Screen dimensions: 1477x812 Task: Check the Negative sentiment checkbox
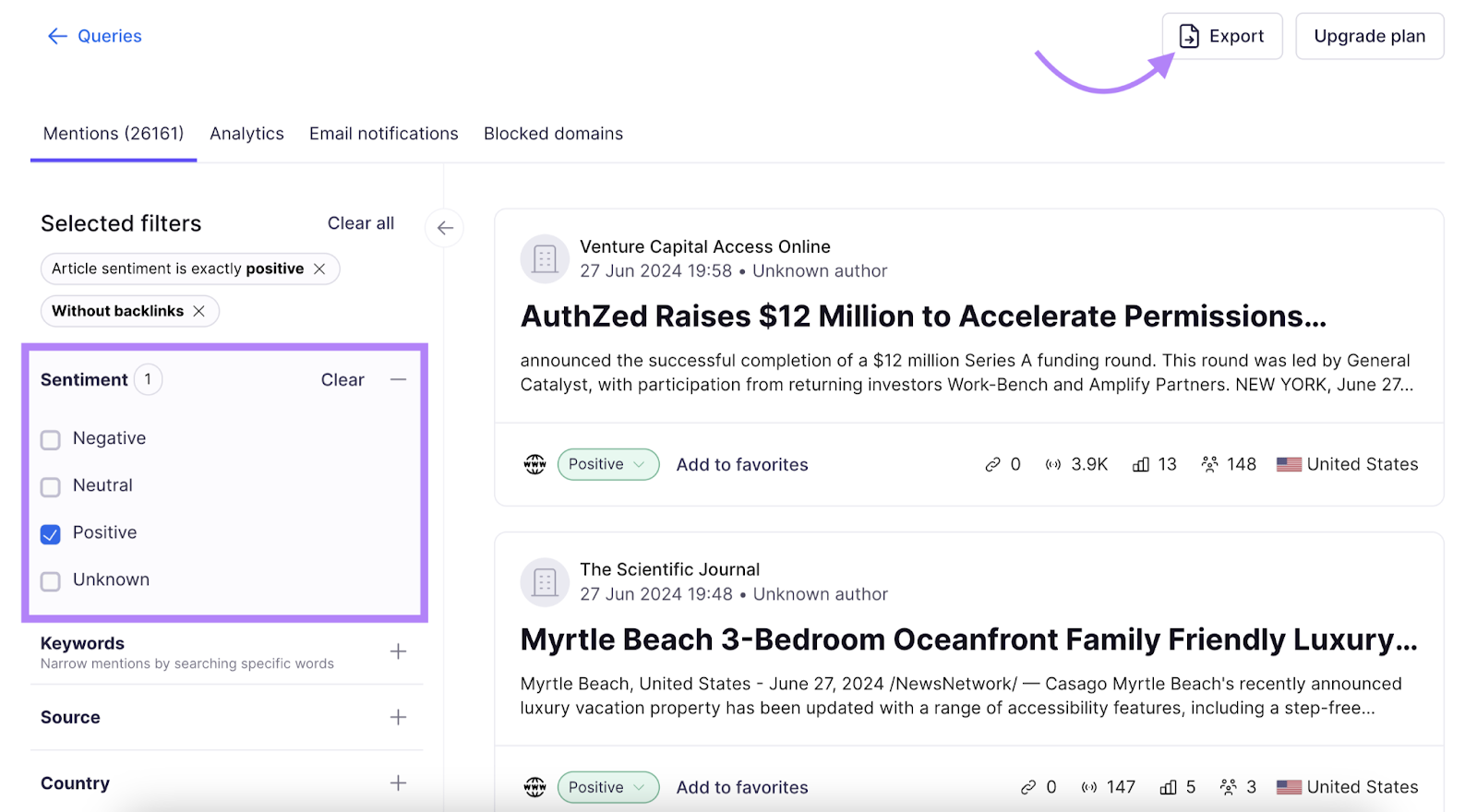pyautogui.click(x=51, y=440)
